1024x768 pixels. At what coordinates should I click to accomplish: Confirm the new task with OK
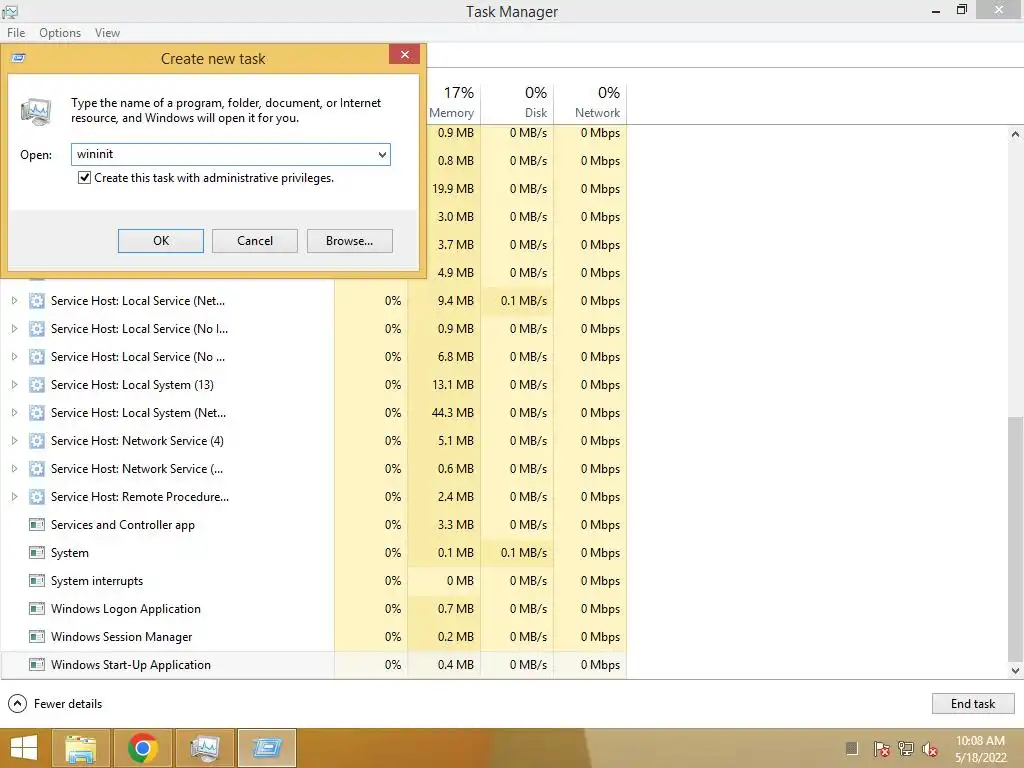(161, 241)
